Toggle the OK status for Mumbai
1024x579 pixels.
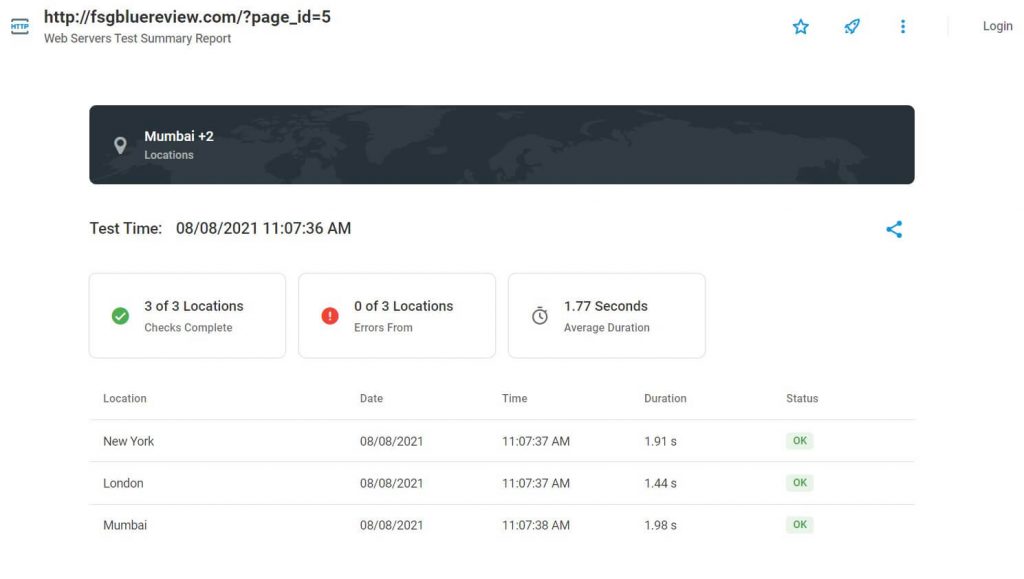799,524
